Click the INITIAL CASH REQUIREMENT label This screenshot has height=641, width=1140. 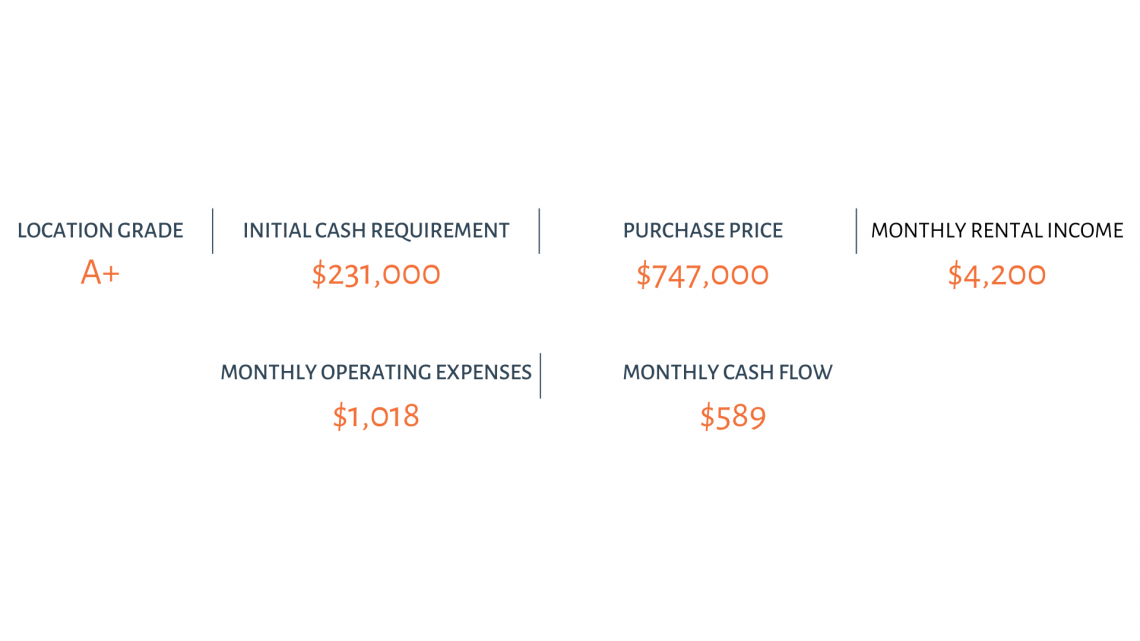point(376,230)
